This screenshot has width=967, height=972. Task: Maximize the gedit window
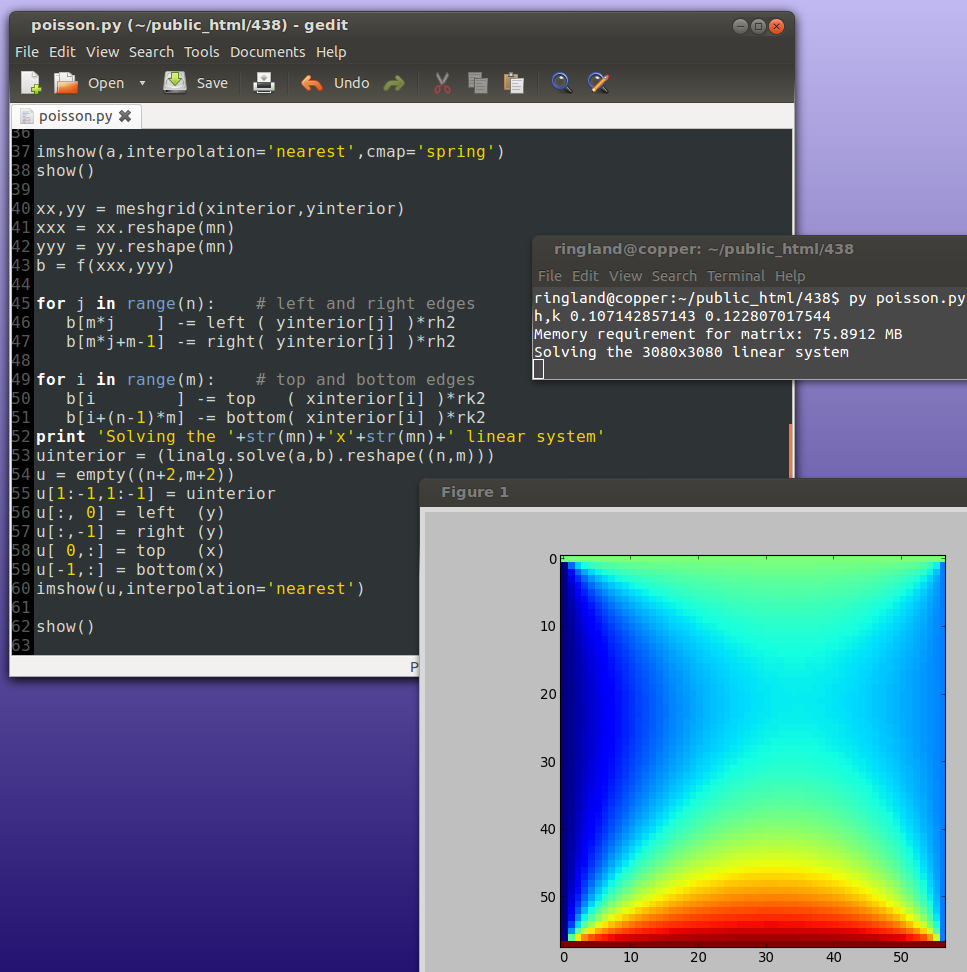point(758,26)
